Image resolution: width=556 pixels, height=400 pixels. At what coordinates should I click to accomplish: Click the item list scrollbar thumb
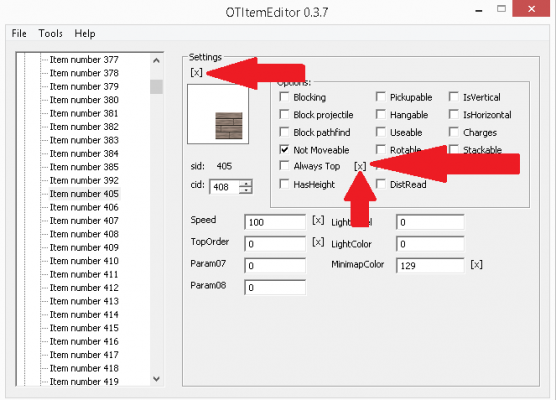[156, 87]
